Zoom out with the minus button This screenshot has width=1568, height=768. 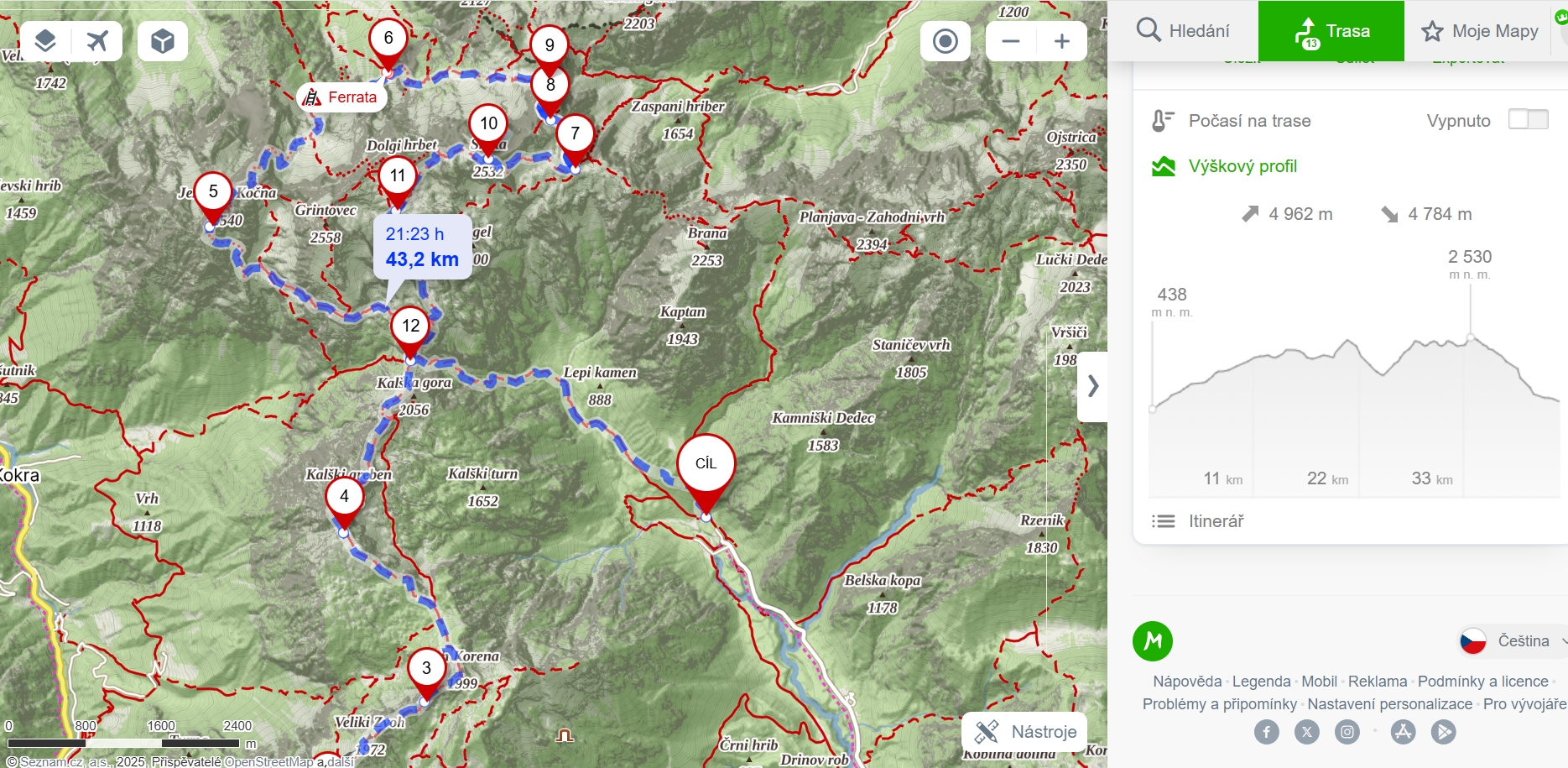click(1011, 41)
